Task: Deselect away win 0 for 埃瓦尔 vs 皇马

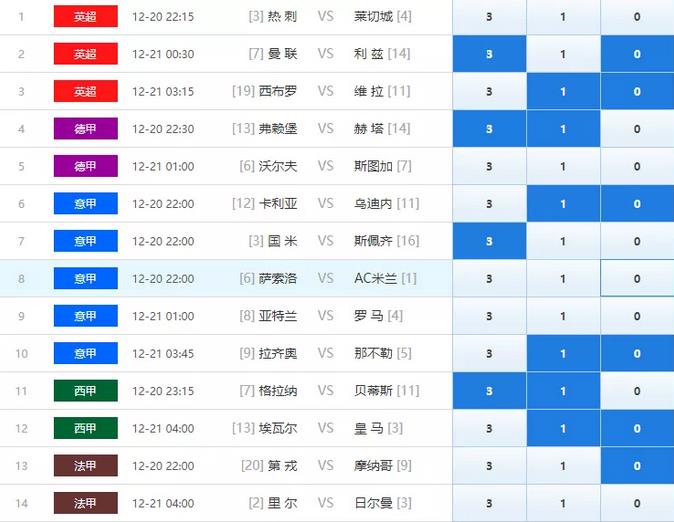Action: [x=637, y=428]
